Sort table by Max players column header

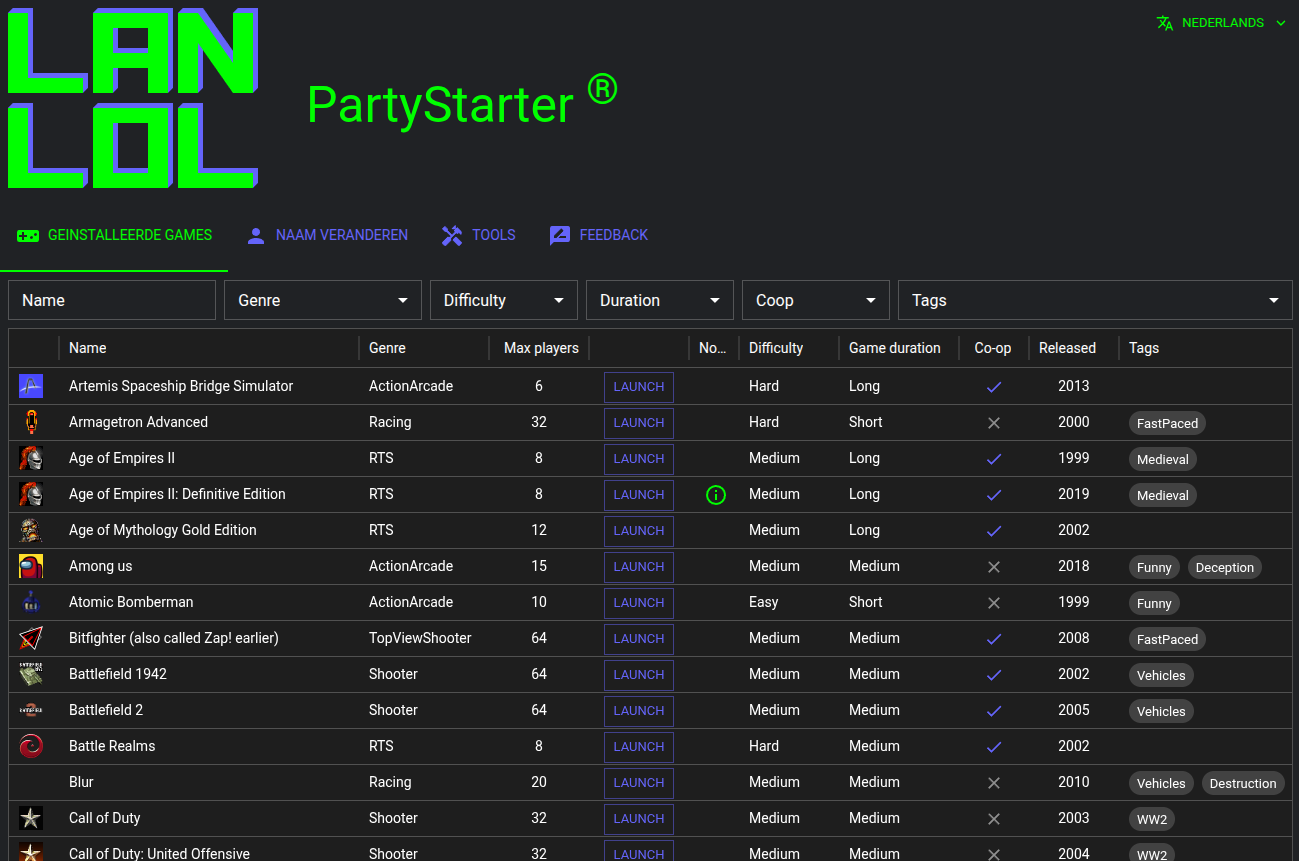coord(541,348)
